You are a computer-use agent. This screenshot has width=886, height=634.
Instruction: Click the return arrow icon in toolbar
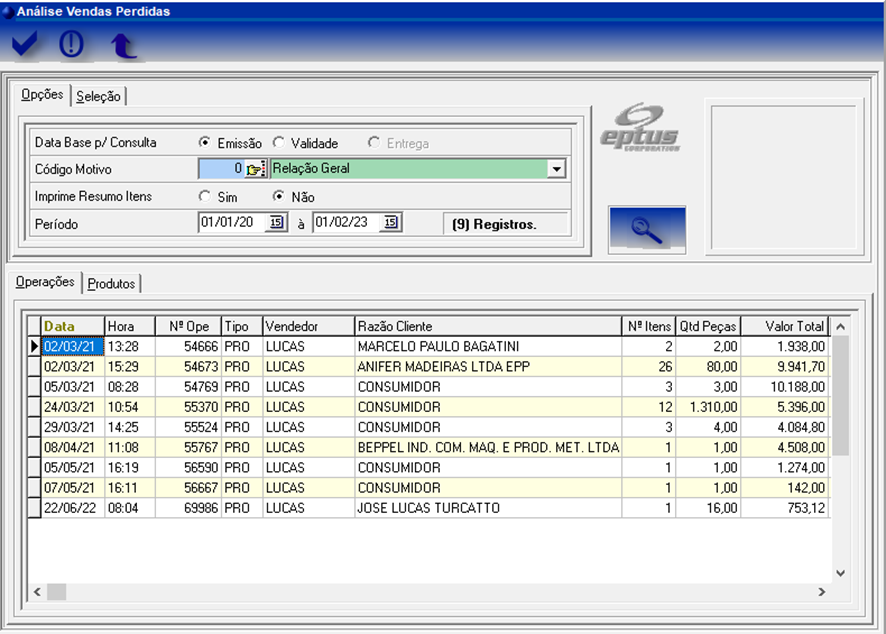pos(122,46)
